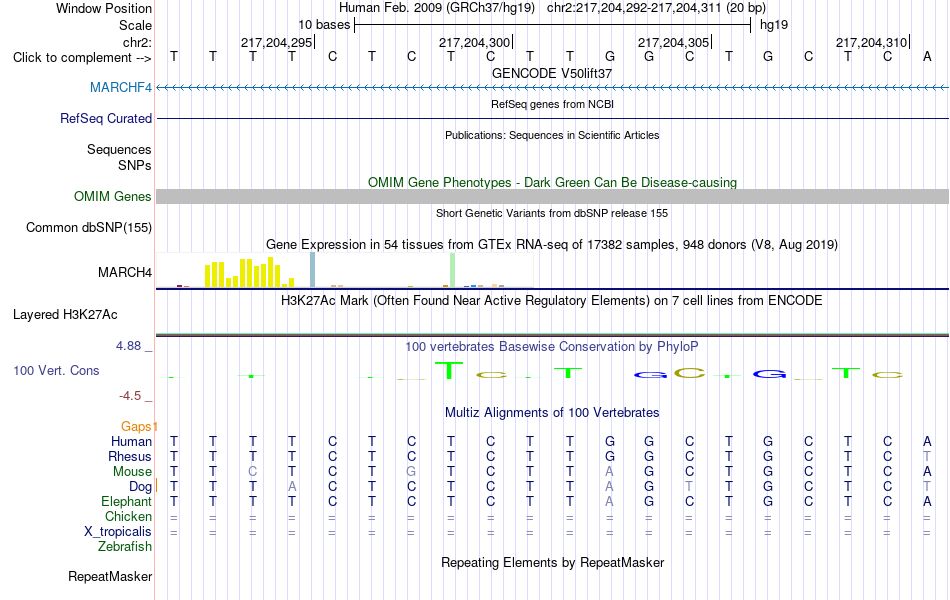The image size is (950, 600).
Task: Click the Zebrafish species label
Action: [x=125, y=547]
